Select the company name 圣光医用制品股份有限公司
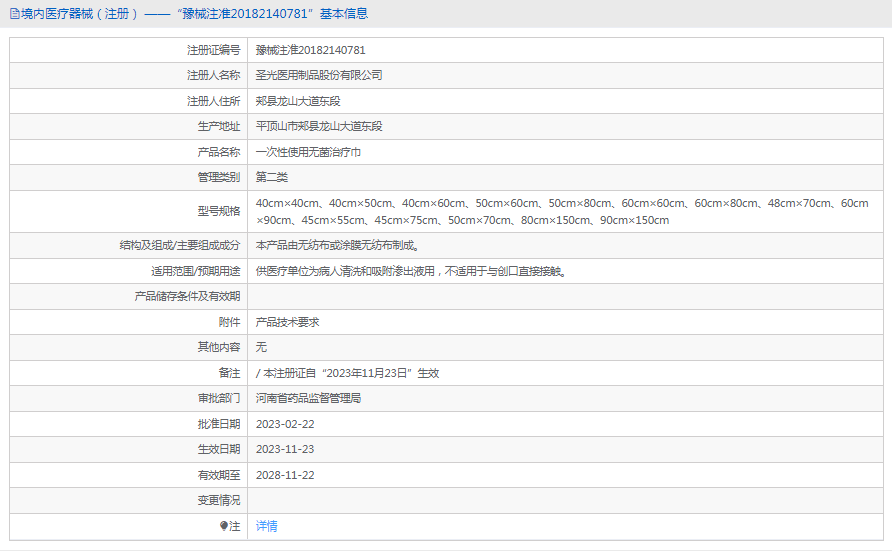 [319, 75]
